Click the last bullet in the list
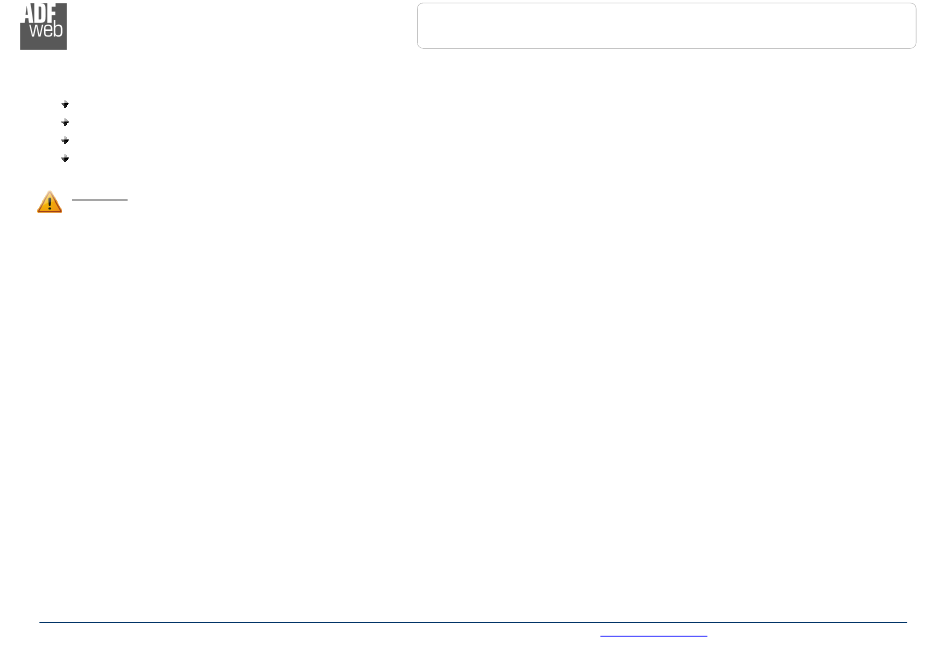 [x=65, y=159]
